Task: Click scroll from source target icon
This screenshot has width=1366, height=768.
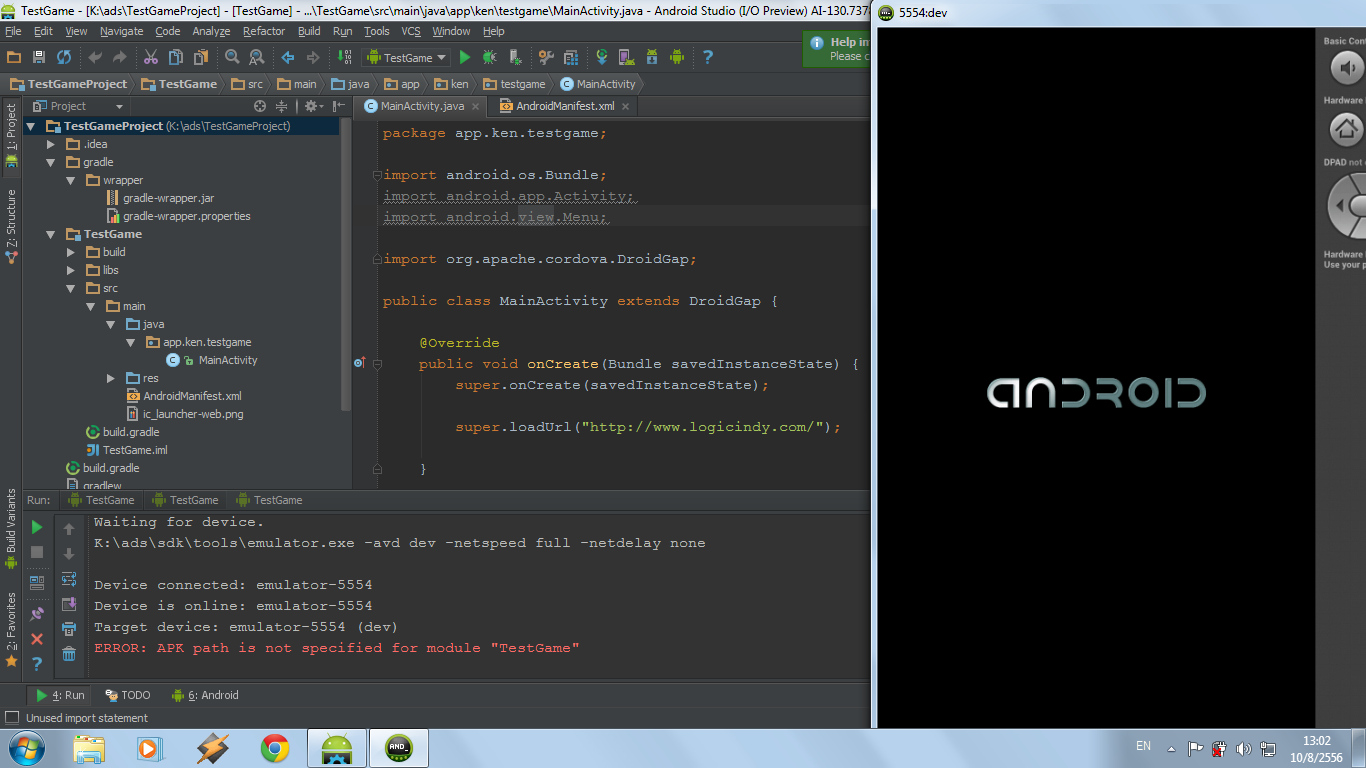Action: 260,106
